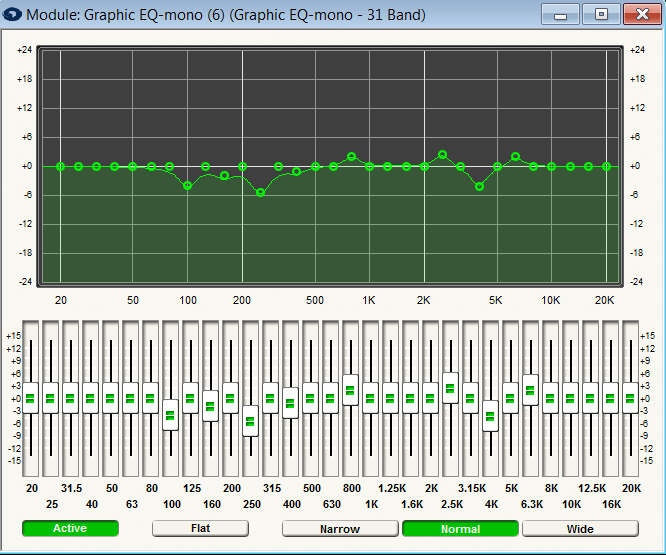Click the 40 Hz fader handle
The height and width of the screenshot is (555, 666).
(90, 398)
